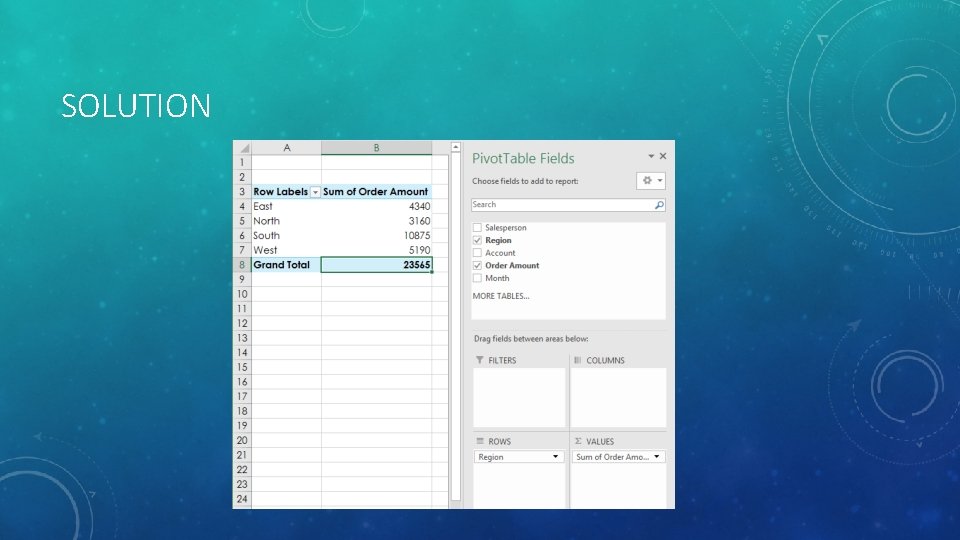Select row 3 header
960x540 pixels.
tap(242, 192)
